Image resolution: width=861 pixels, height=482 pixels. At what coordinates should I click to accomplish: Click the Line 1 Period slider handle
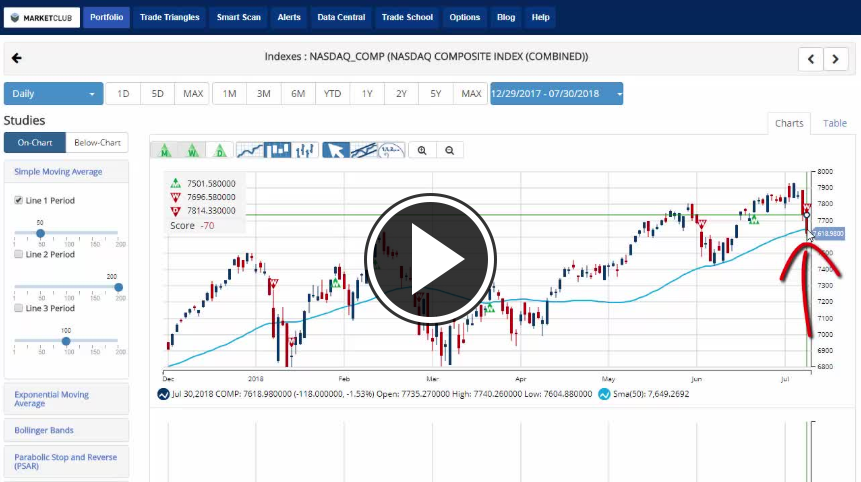click(x=41, y=233)
